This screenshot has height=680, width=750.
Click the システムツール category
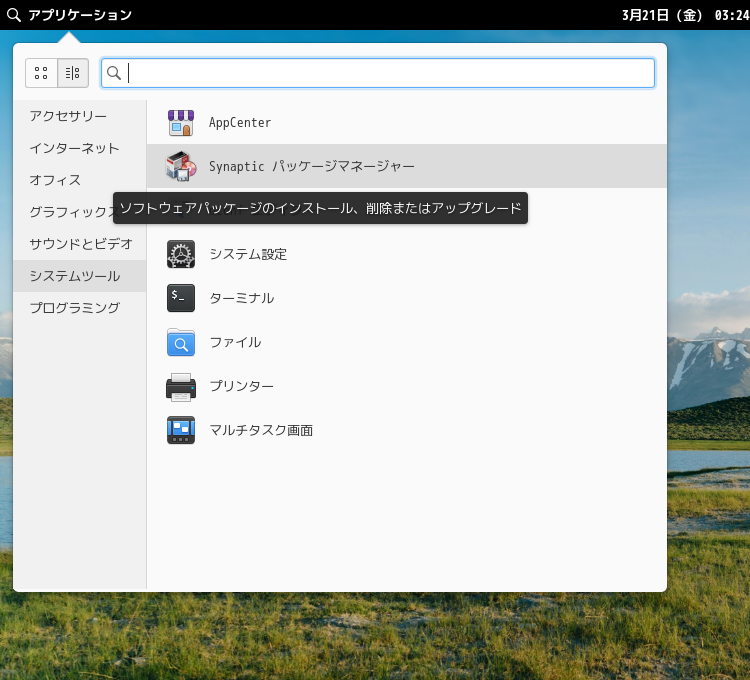(74, 276)
